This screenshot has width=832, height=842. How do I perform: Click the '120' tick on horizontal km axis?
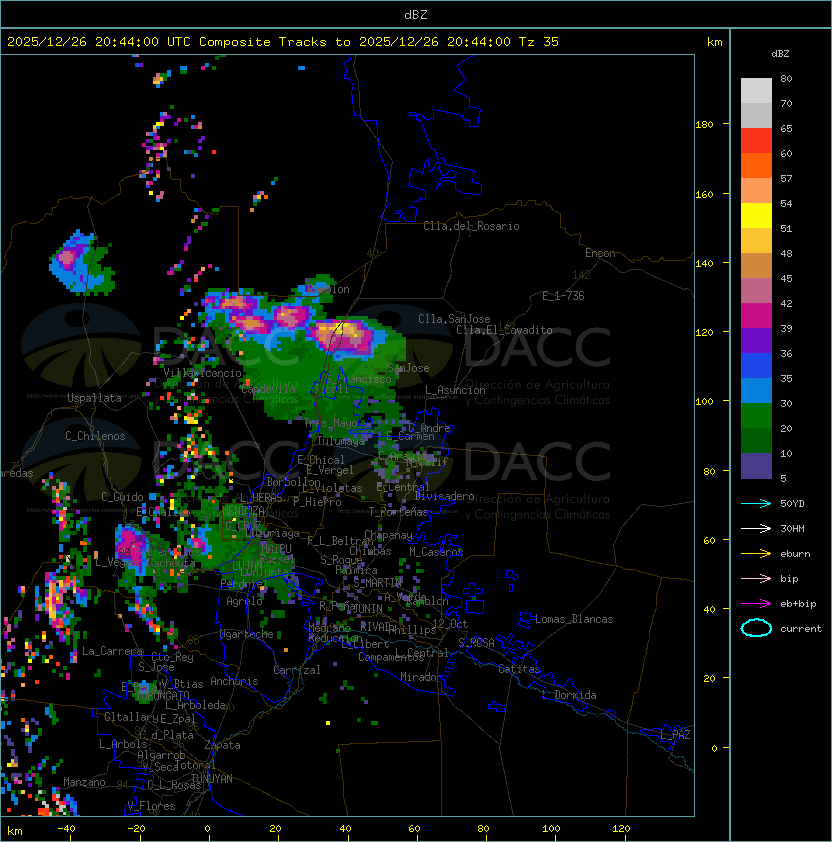621,829
